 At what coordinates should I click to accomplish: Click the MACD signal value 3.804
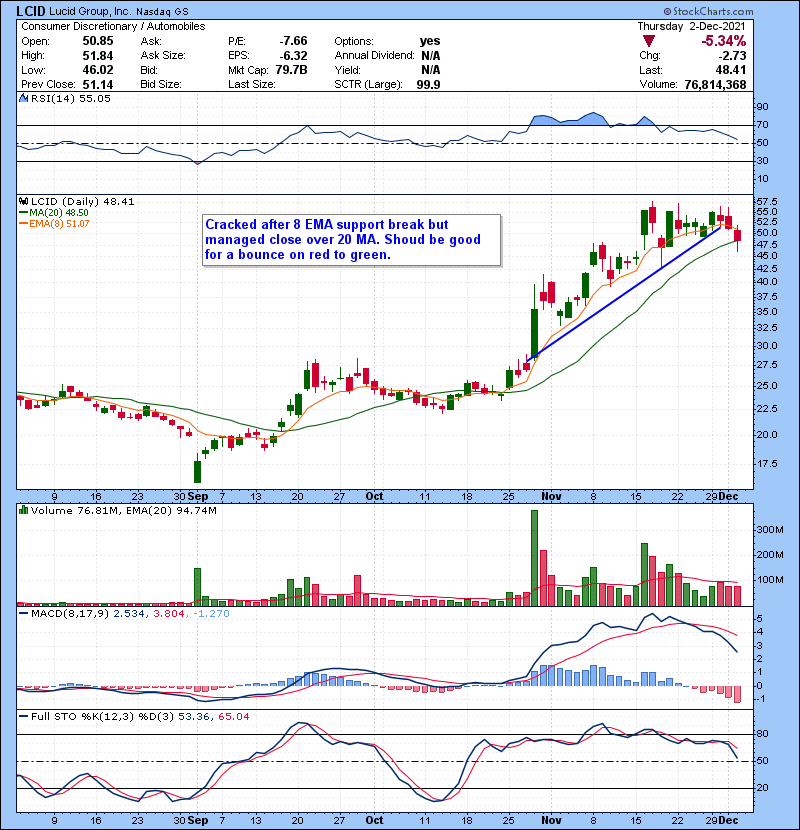coord(168,614)
